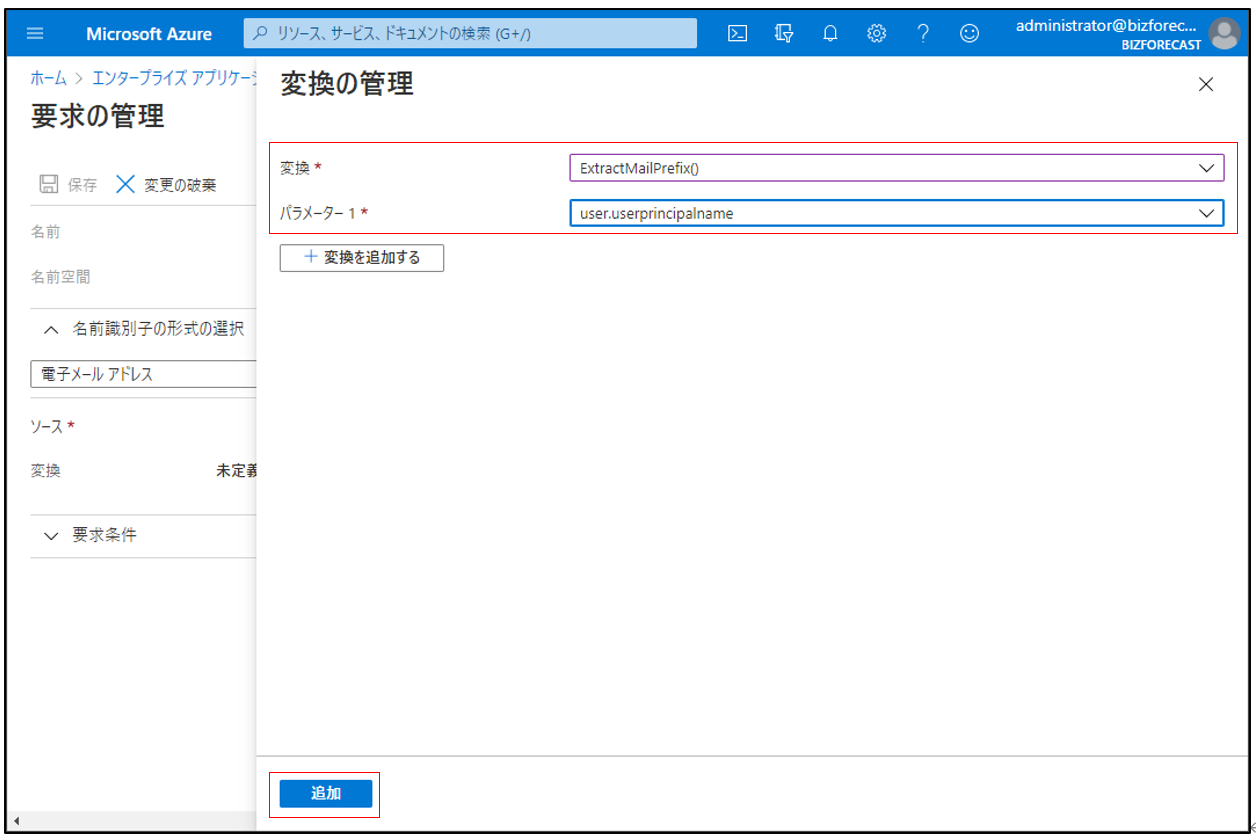
Task: Close the 変換の管理 panel
Action: (1206, 85)
